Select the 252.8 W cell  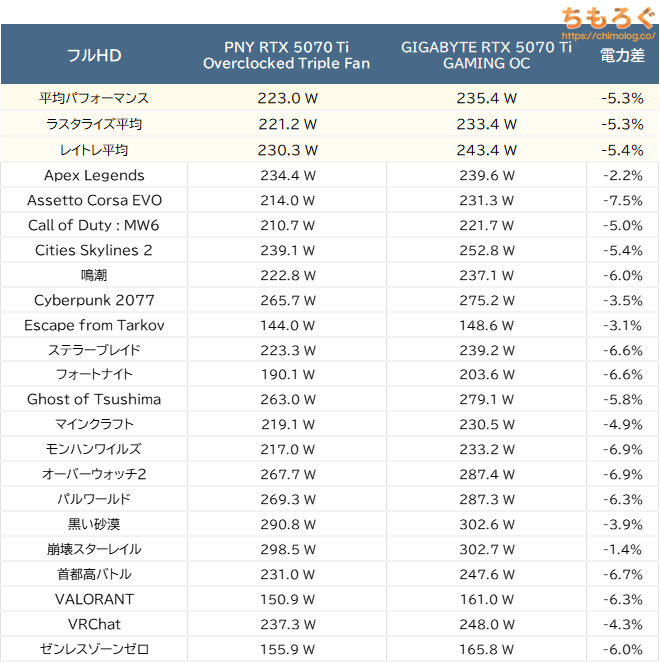click(x=486, y=250)
